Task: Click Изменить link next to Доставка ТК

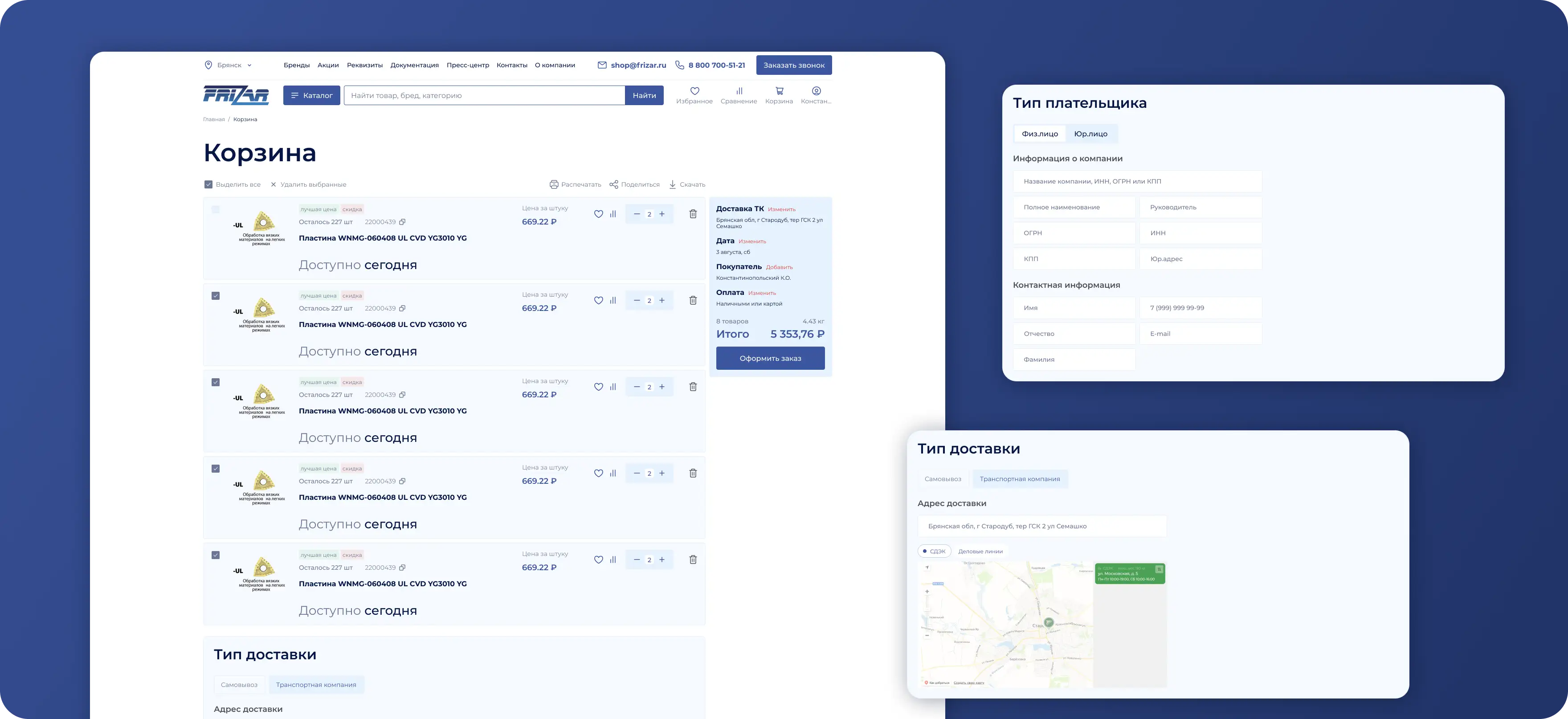Action: [x=782, y=209]
